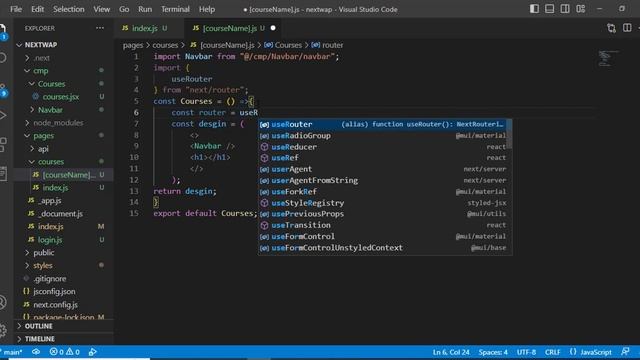Open _document.js file
Screen dimensions: 640x360
click(60, 213)
